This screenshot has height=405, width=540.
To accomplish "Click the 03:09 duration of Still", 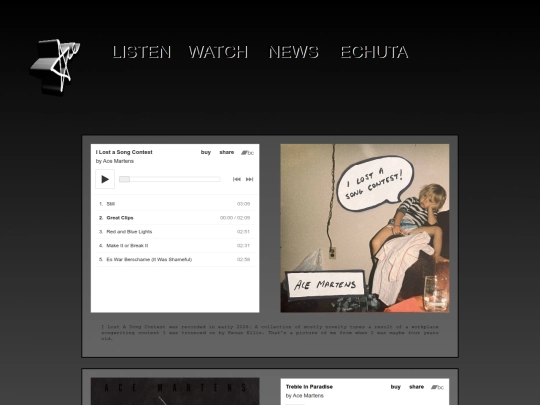I will point(243,204).
